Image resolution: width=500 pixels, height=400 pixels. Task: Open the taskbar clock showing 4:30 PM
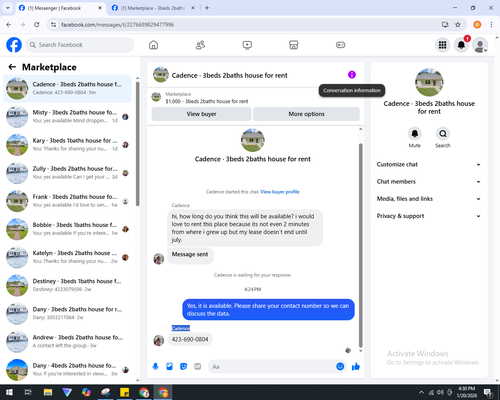pos(466,392)
